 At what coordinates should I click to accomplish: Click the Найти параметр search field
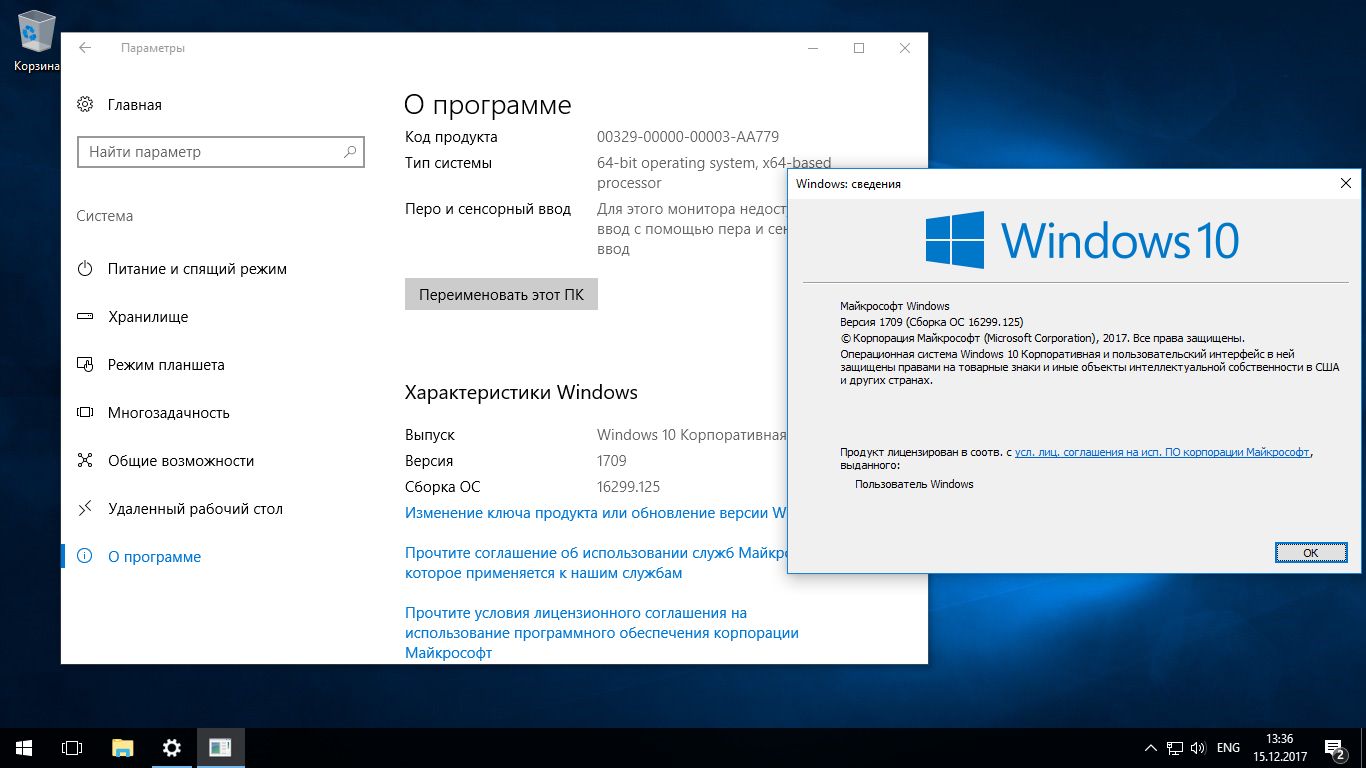tap(221, 152)
